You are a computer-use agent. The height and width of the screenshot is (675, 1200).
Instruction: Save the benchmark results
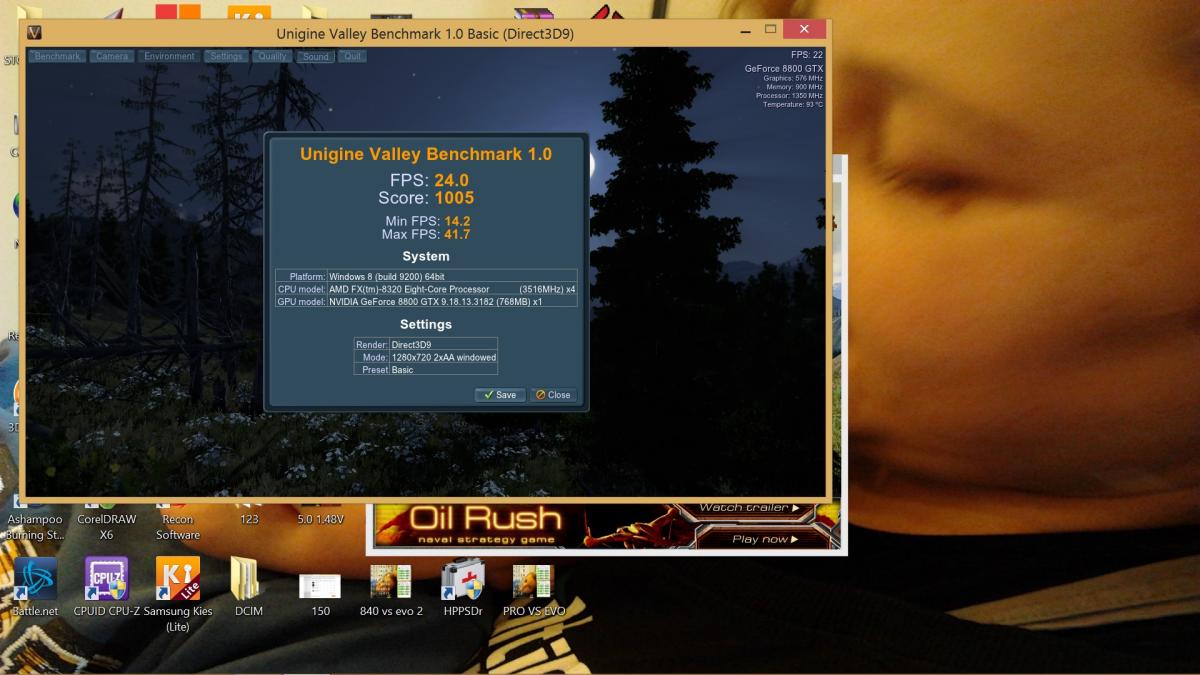pyautogui.click(x=500, y=395)
